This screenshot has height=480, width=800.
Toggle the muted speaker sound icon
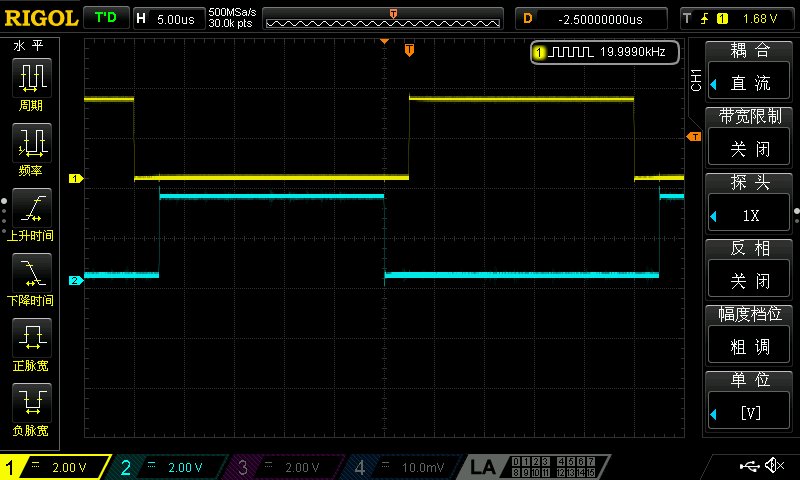click(x=774, y=465)
